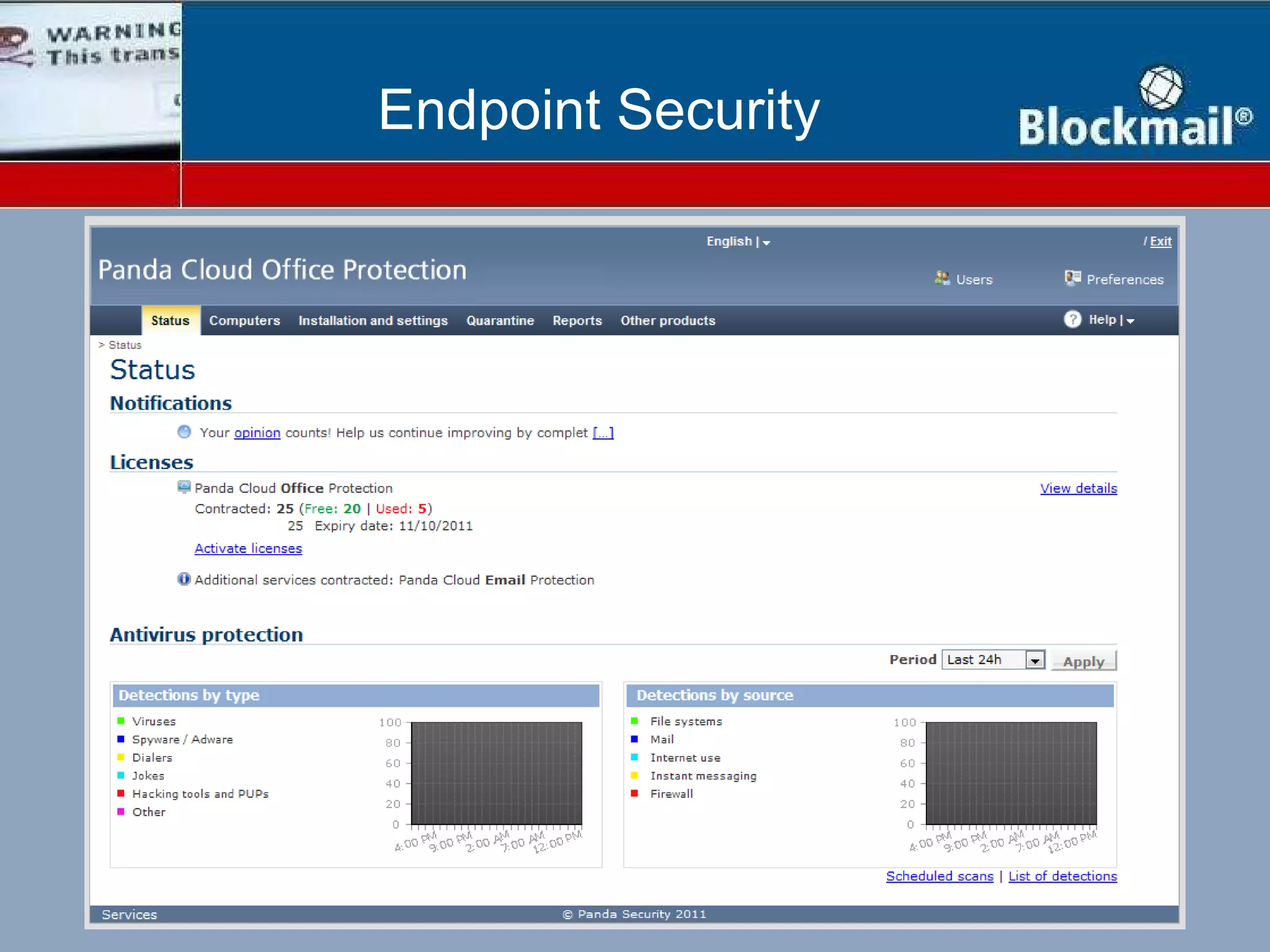This screenshot has height=952, width=1270.
Task: Click the Detections by source chart
Action: click(1011, 773)
